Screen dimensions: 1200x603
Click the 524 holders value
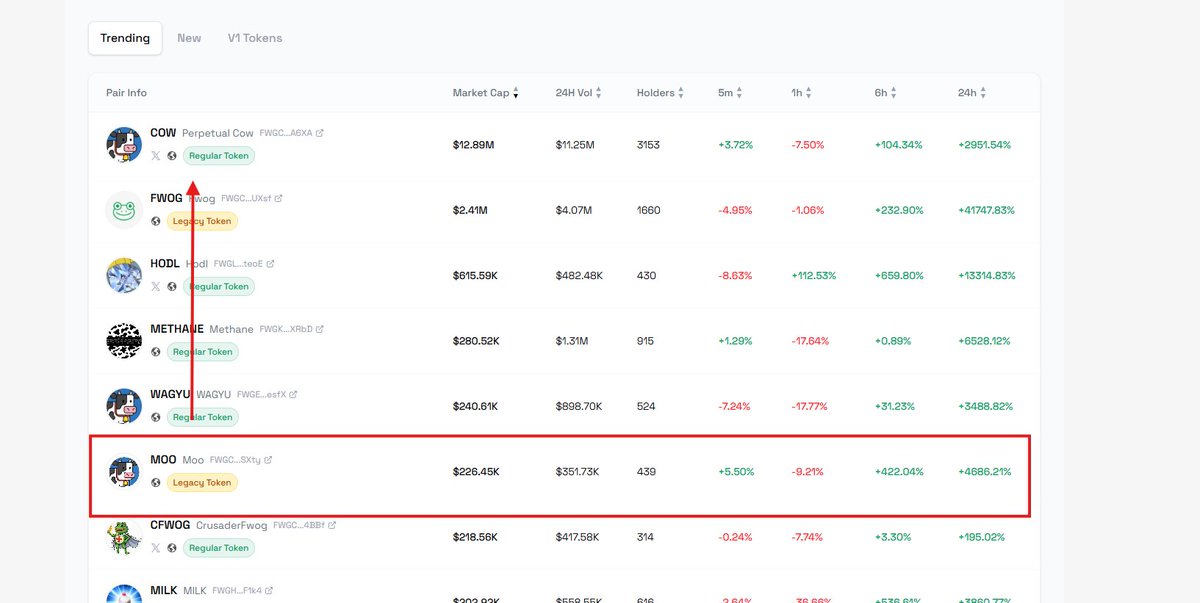click(646, 407)
